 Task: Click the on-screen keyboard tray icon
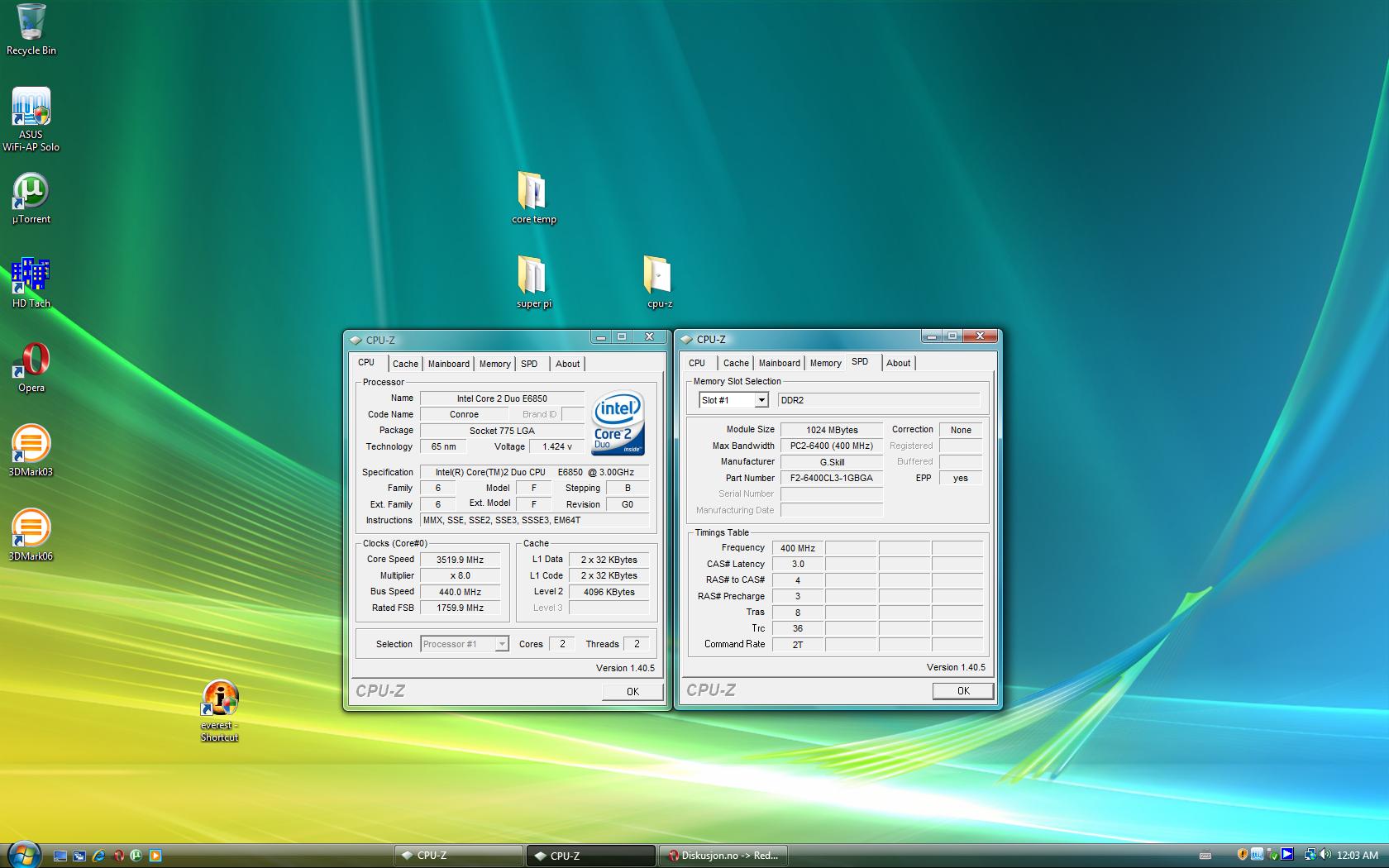point(1205,856)
